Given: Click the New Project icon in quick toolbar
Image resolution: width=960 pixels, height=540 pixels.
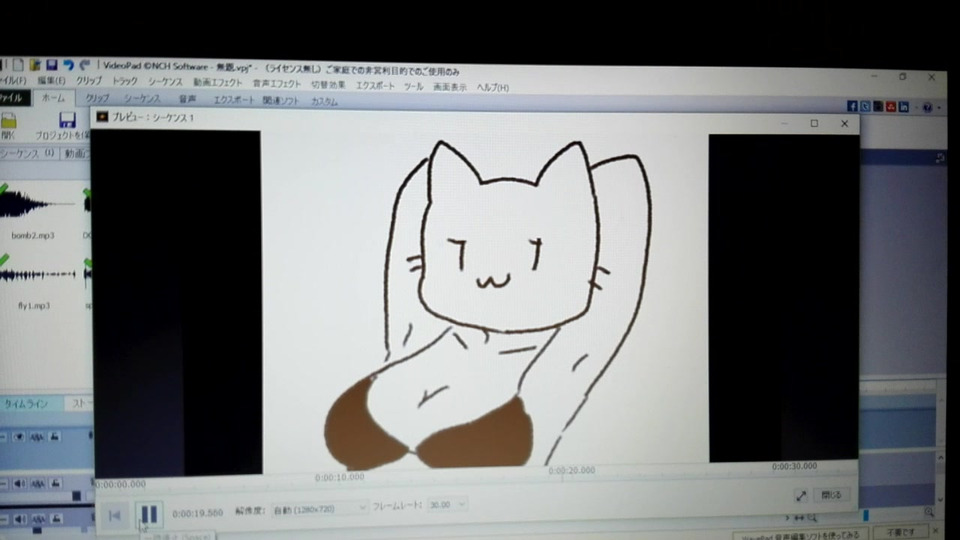Looking at the screenshot, I should [18, 64].
